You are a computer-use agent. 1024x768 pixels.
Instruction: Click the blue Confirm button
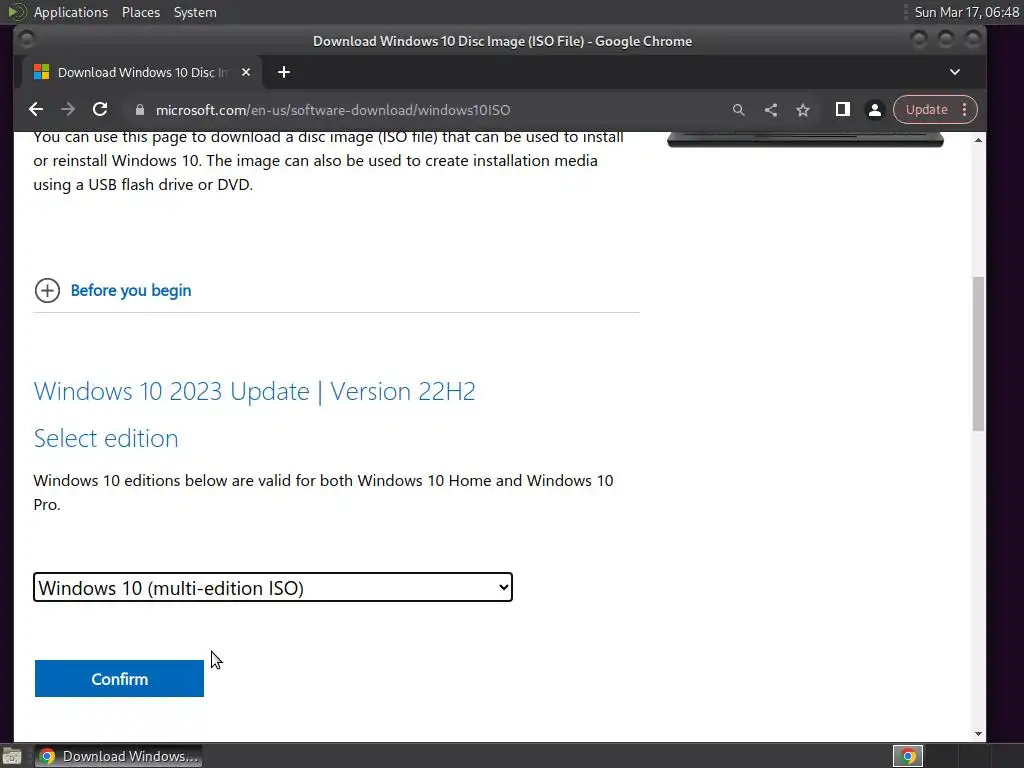(x=119, y=679)
